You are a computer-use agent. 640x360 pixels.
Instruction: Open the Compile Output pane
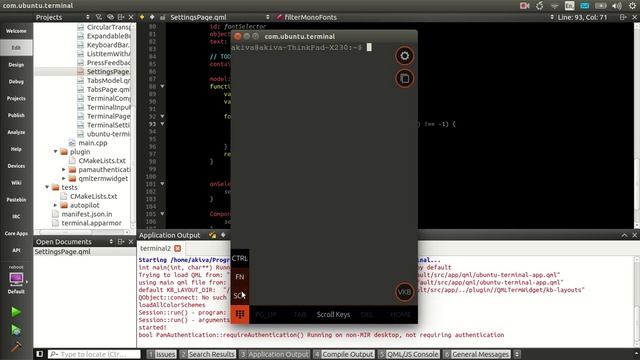344,354
